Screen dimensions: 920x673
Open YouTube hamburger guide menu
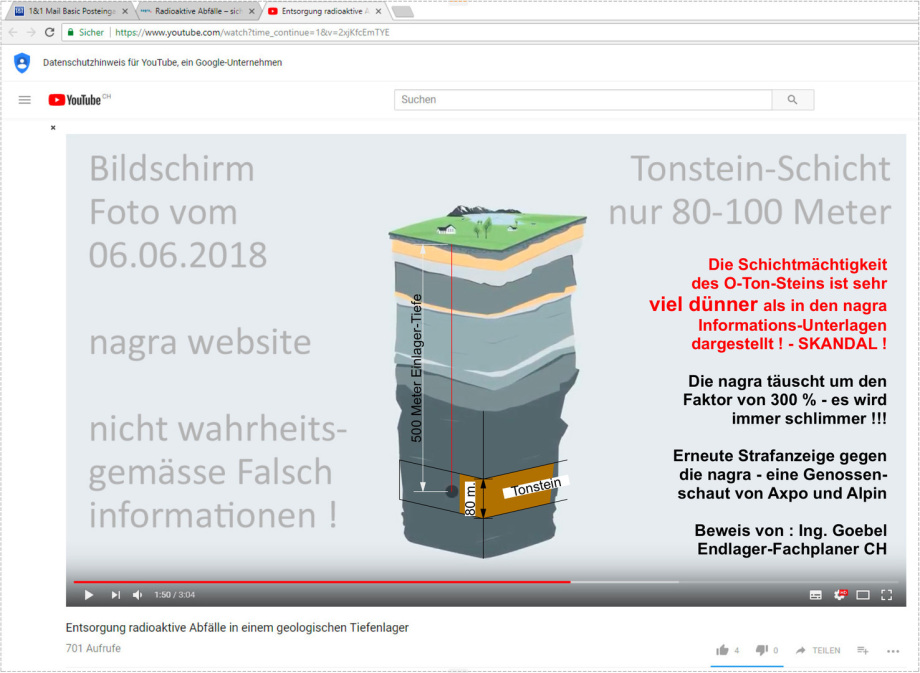[25, 100]
